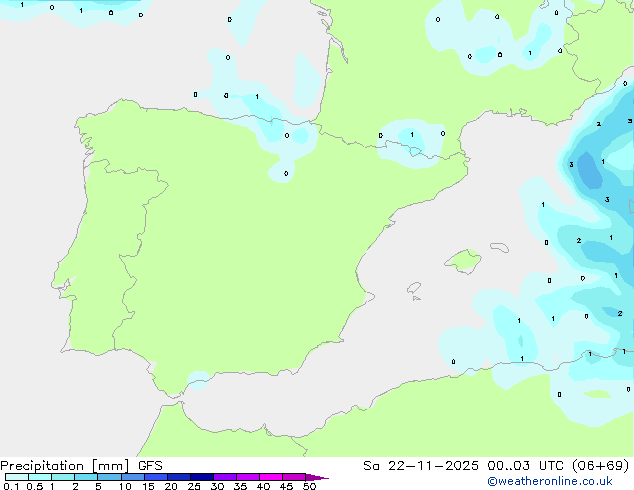Select the Menorca island outline
634x490 pixels.
(x=499, y=247)
